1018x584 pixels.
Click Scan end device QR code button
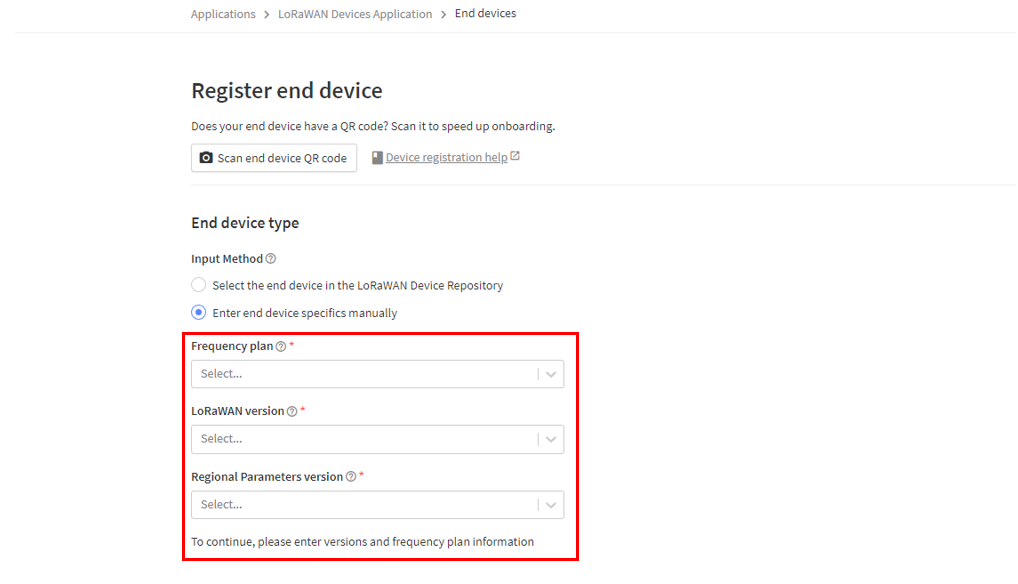(x=274, y=158)
